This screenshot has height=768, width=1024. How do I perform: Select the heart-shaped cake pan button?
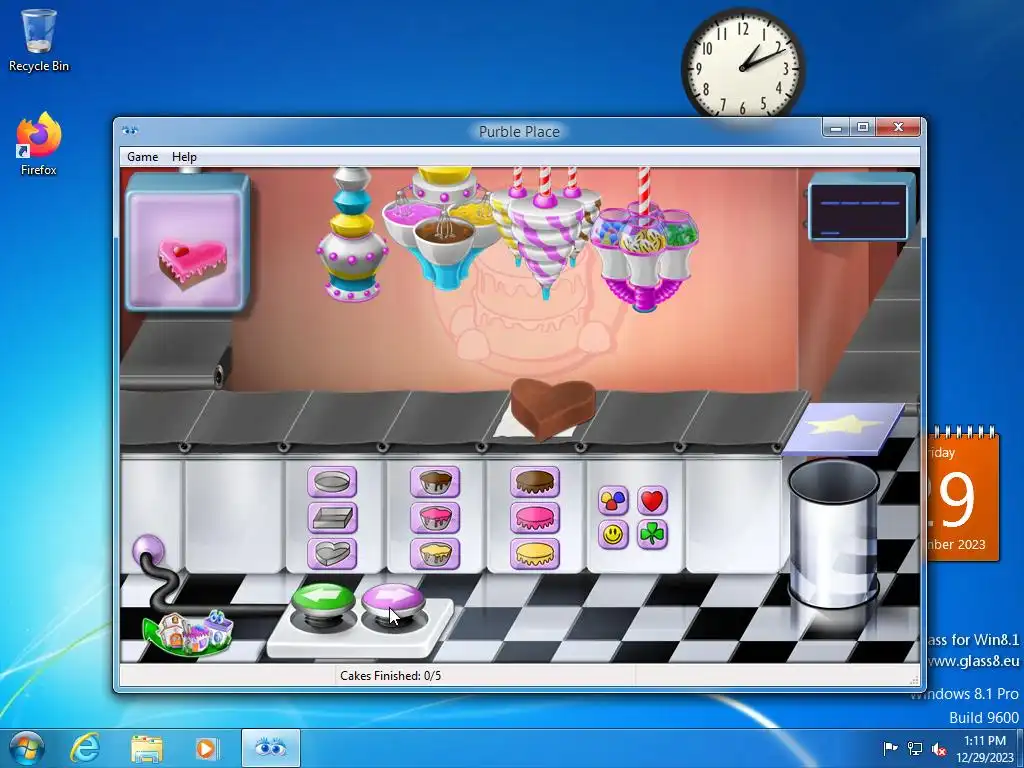332,554
